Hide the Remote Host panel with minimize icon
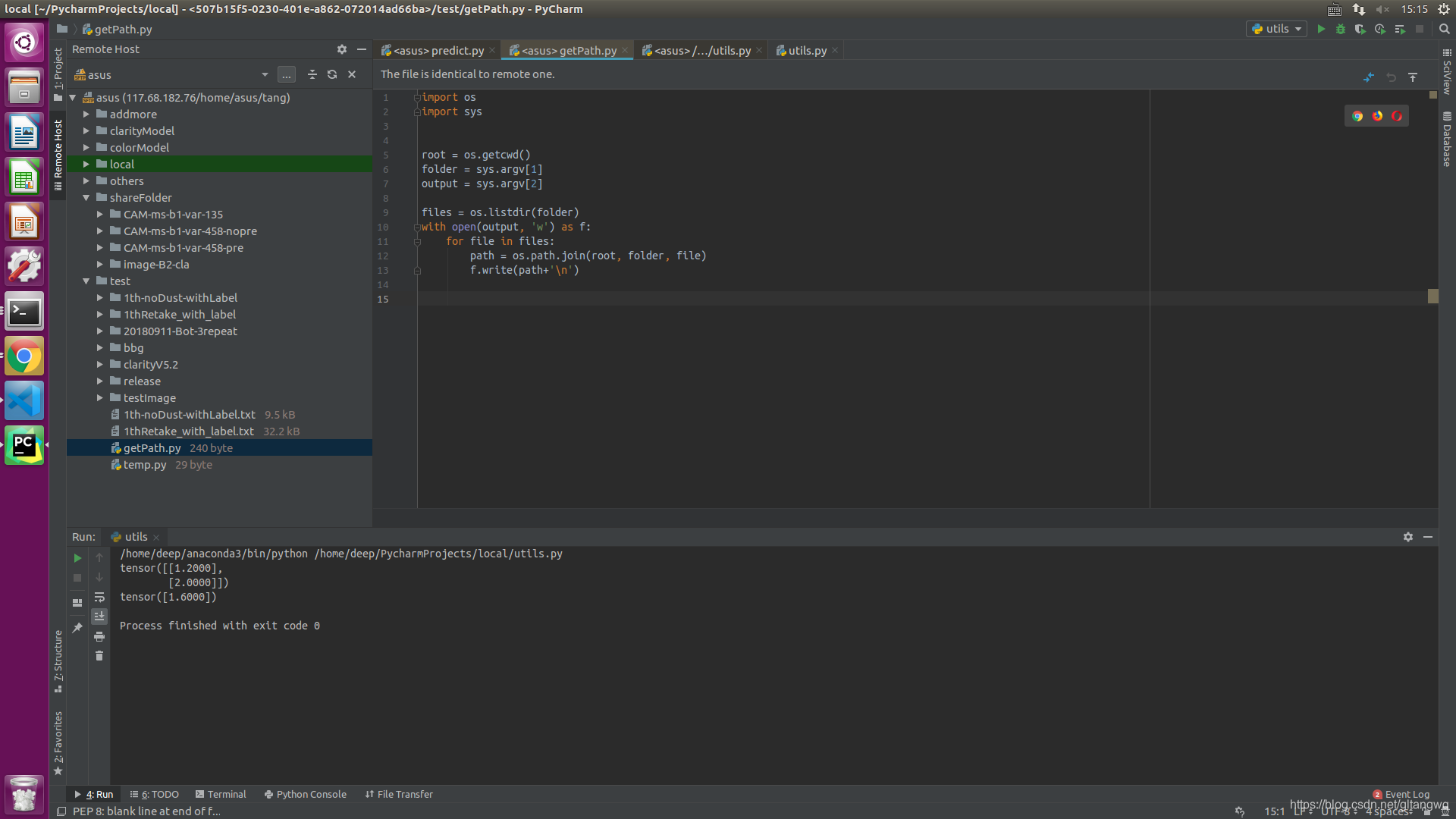This screenshot has width=1456, height=819. click(x=362, y=49)
